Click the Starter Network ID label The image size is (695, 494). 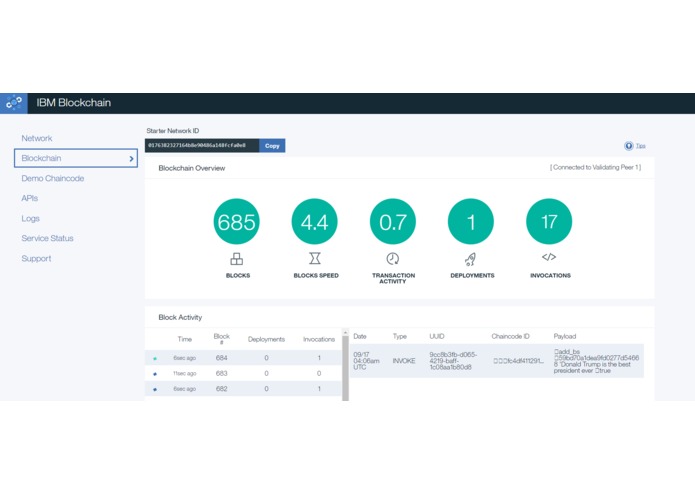tap(172, 131)
